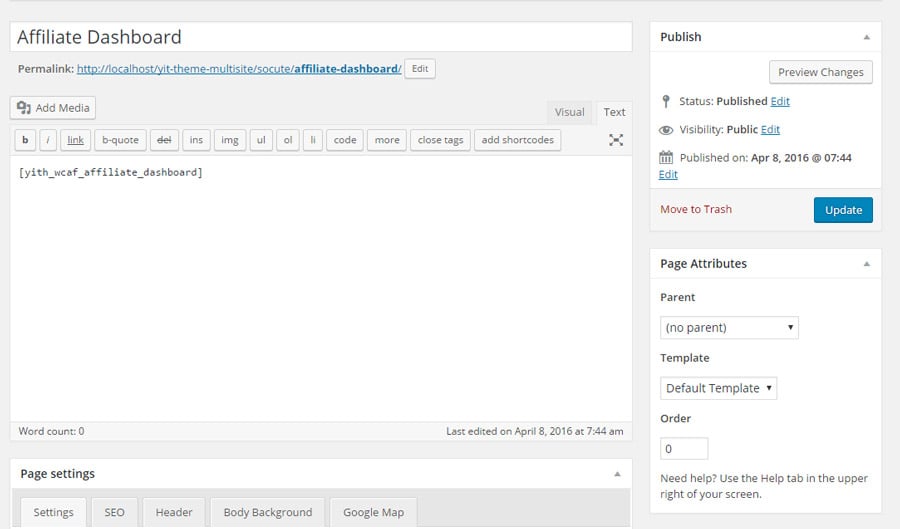Apply bold with the b button
900x529 pixels.
25,140
